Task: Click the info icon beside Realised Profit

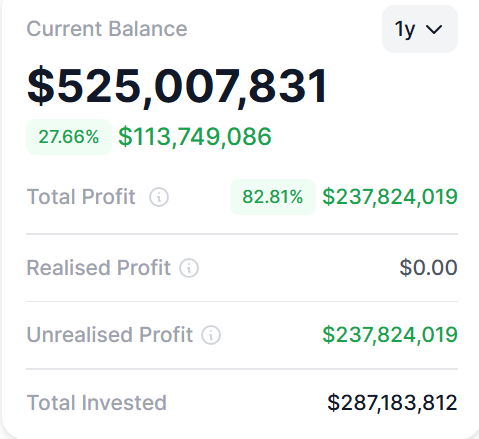Action: (x=189, y=268)
